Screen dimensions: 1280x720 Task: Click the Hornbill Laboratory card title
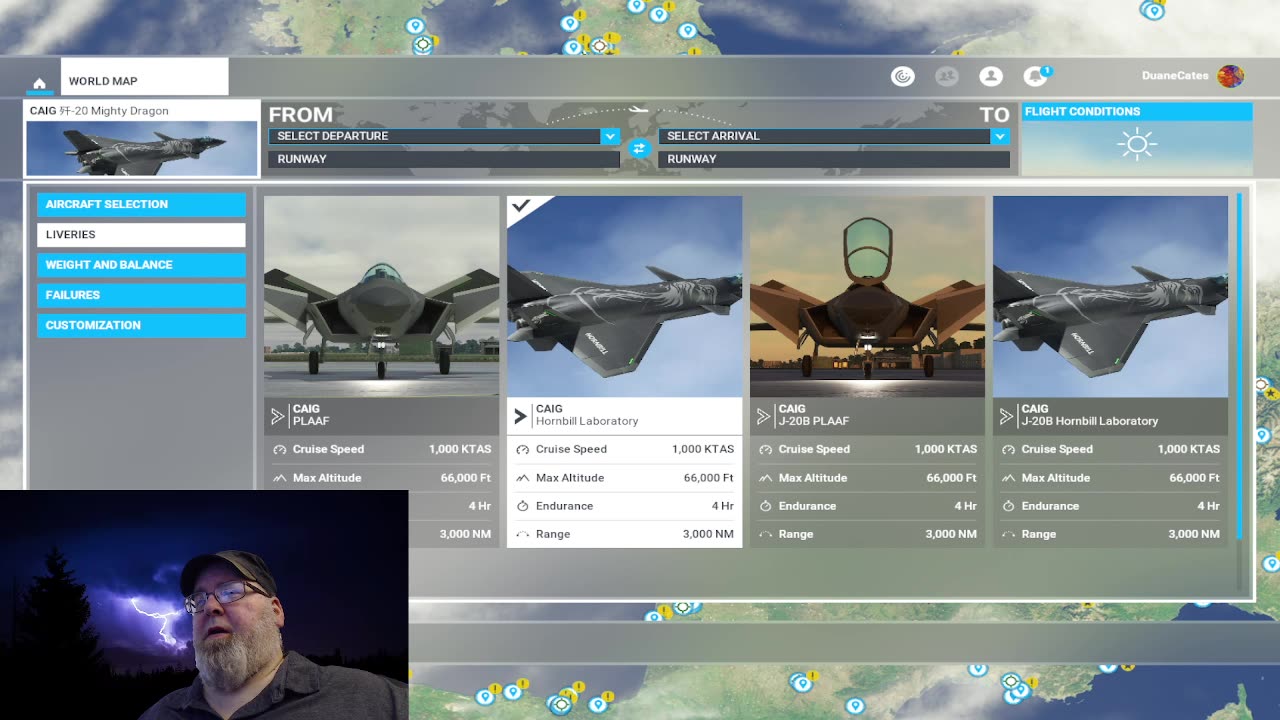[x=587, y=415]
